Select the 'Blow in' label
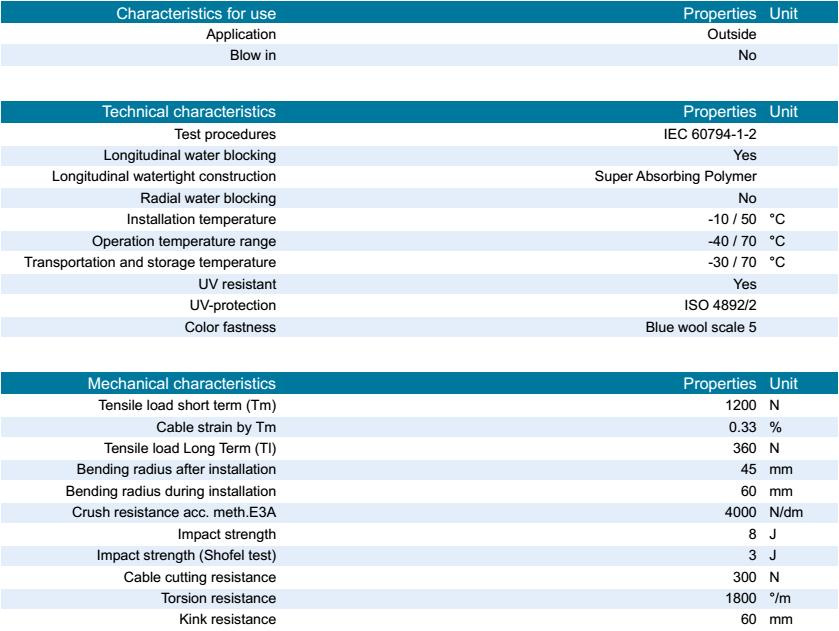Image resolution: width=839 pixels, height=631 pixels. (x=253, y=55)
